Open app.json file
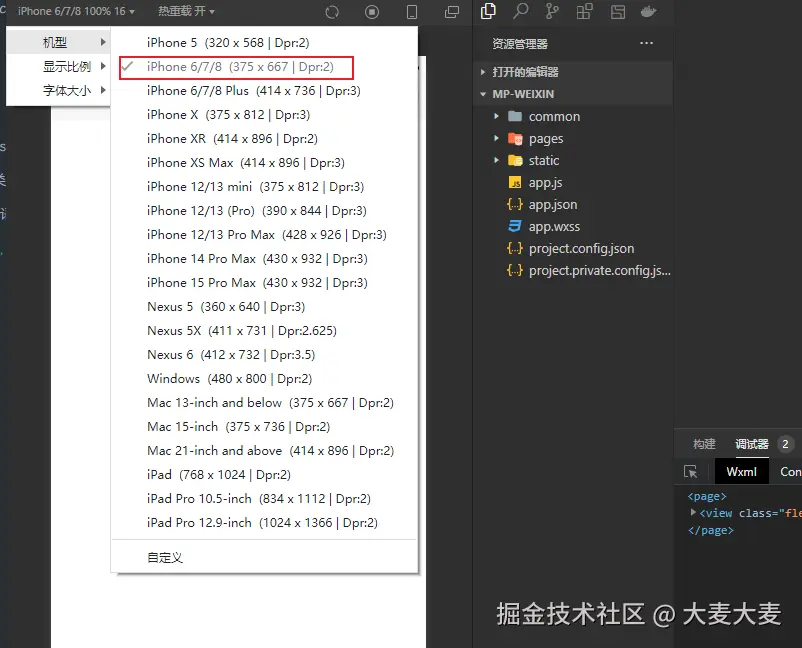Screen dimensions: 802x648 pos(573,205)
